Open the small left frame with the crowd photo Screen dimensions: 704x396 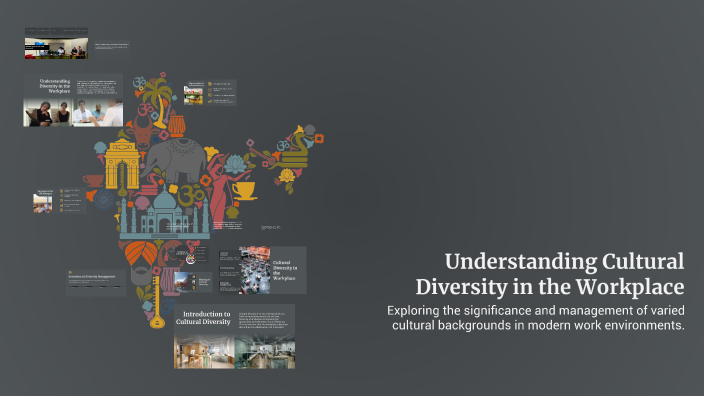click(59, 200)
